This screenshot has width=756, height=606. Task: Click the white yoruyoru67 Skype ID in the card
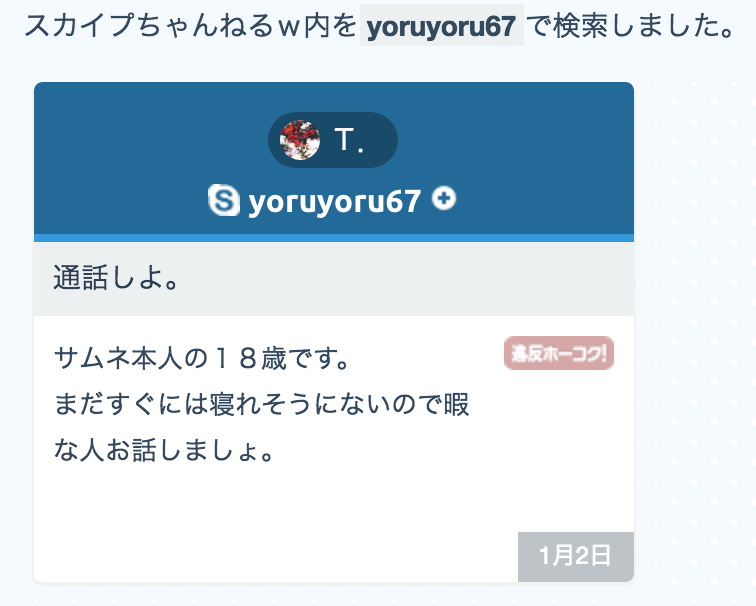(334, 201)
